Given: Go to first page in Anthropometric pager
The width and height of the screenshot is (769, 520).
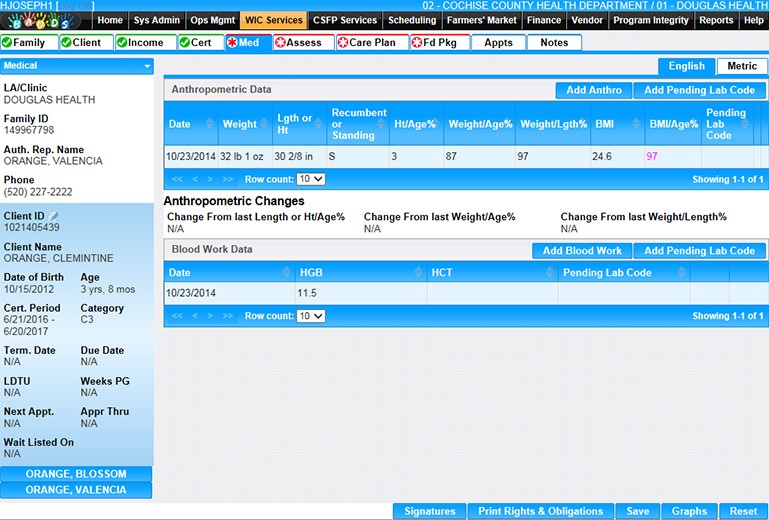Looking at the screenshot, I should 177,179.
